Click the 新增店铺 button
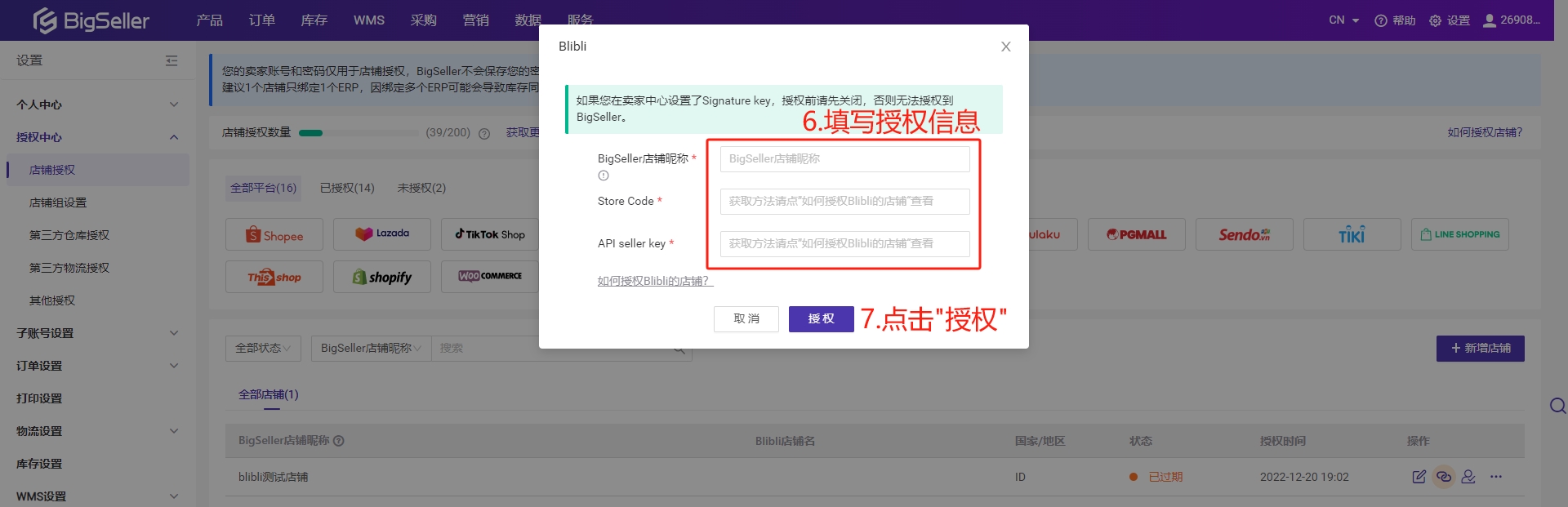Viewport: 1568px width, 507px height. click(1481, 349)
